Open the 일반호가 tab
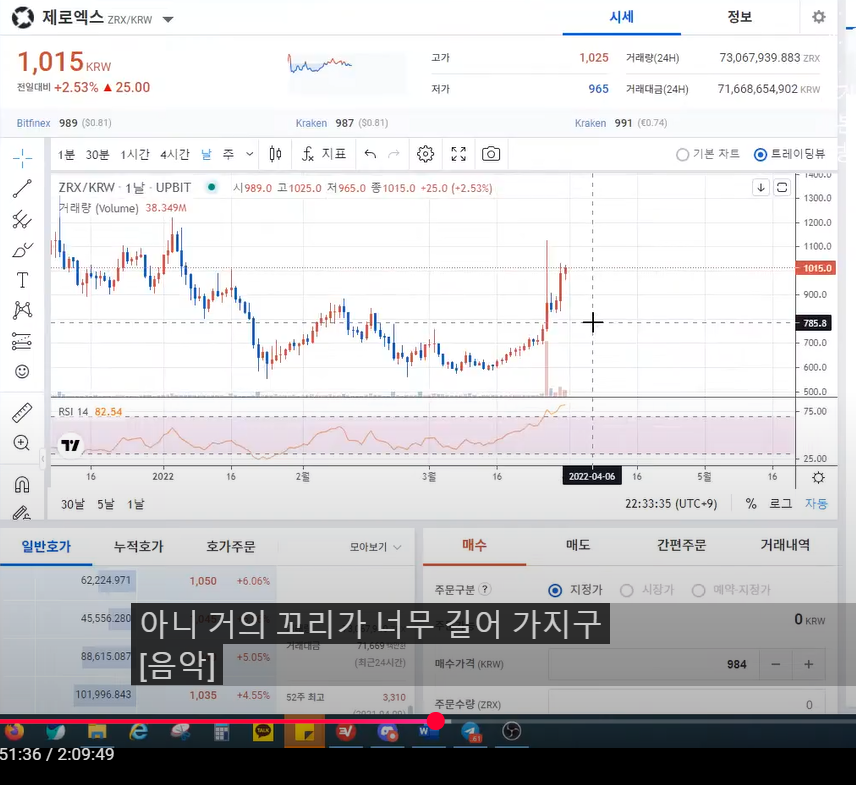Screen dimensions: 856x785 (x=46, y=546)
